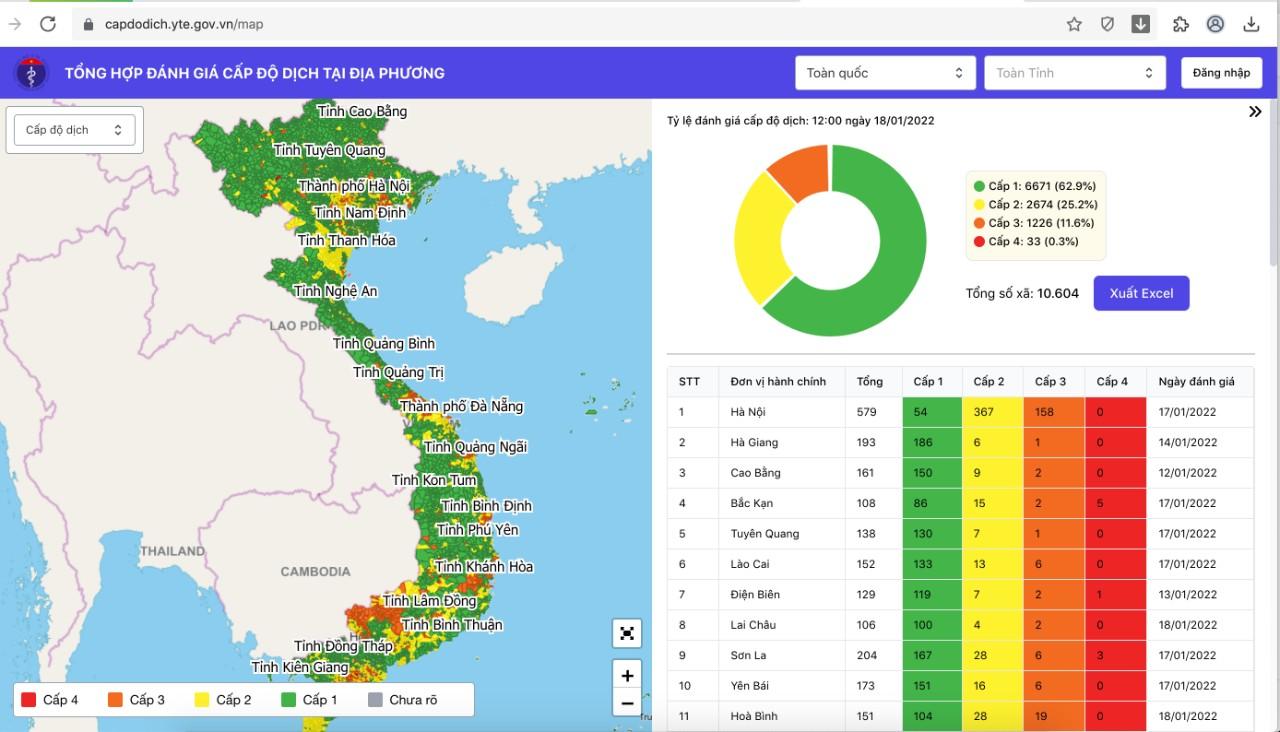Click the Ngày đánh giá column header
1280x732 pixels.
(1196, 382)
